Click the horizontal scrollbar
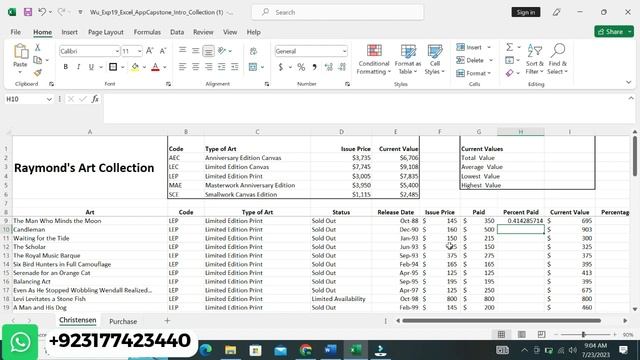This screenshot has width=640, height=360. [501, 321]
